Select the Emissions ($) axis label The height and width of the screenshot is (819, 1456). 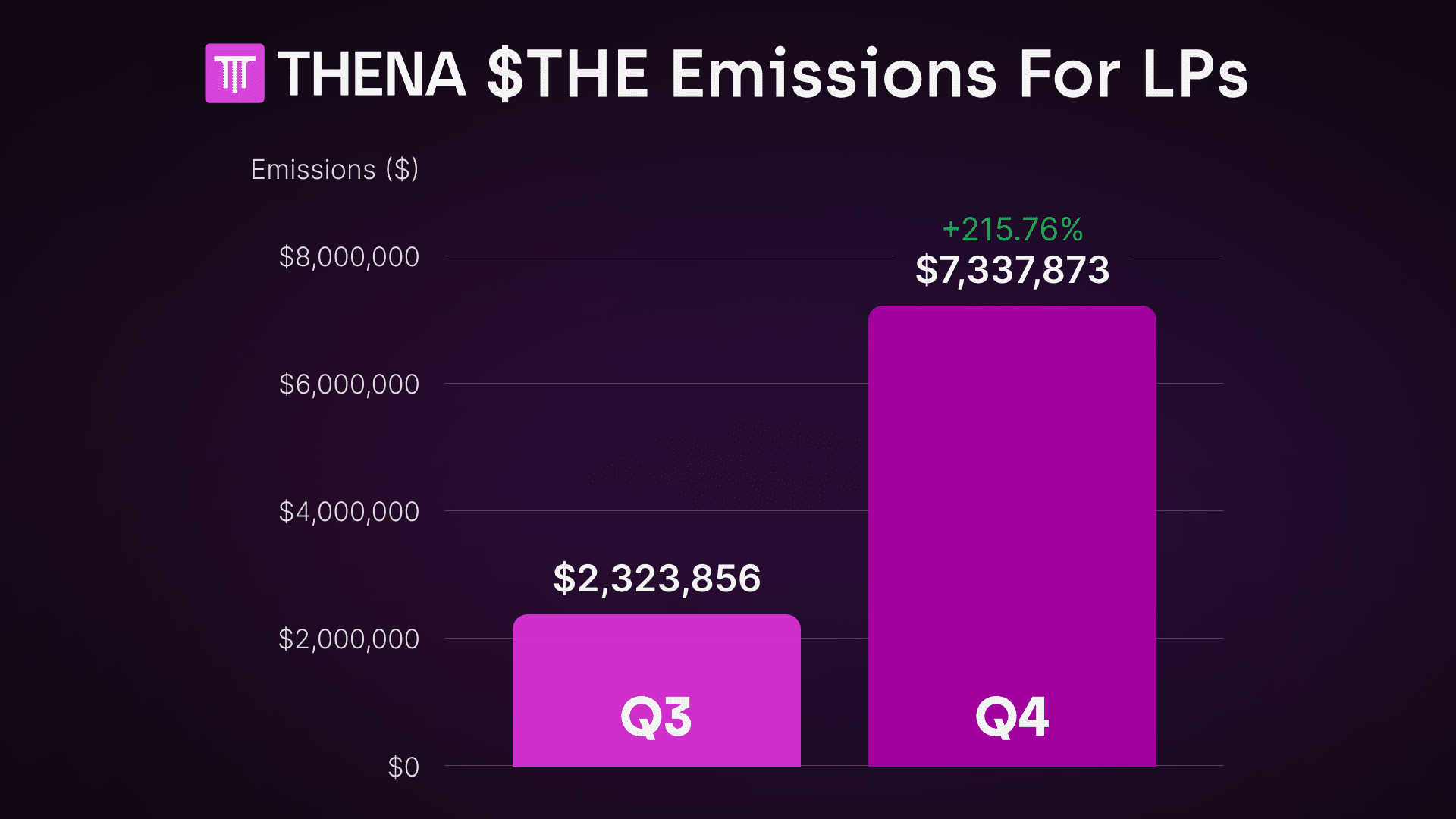pyautogui.click(x=334, y=169)
